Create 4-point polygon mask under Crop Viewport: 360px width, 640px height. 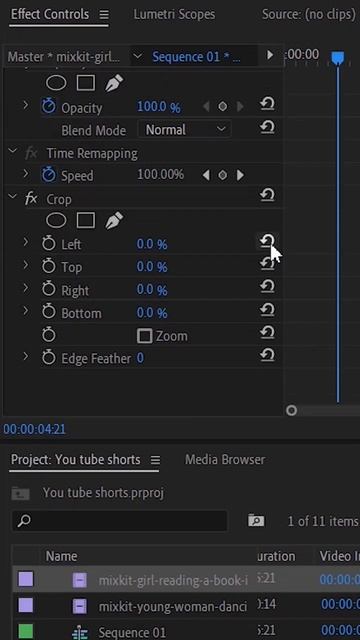click(x=86, y=221)
